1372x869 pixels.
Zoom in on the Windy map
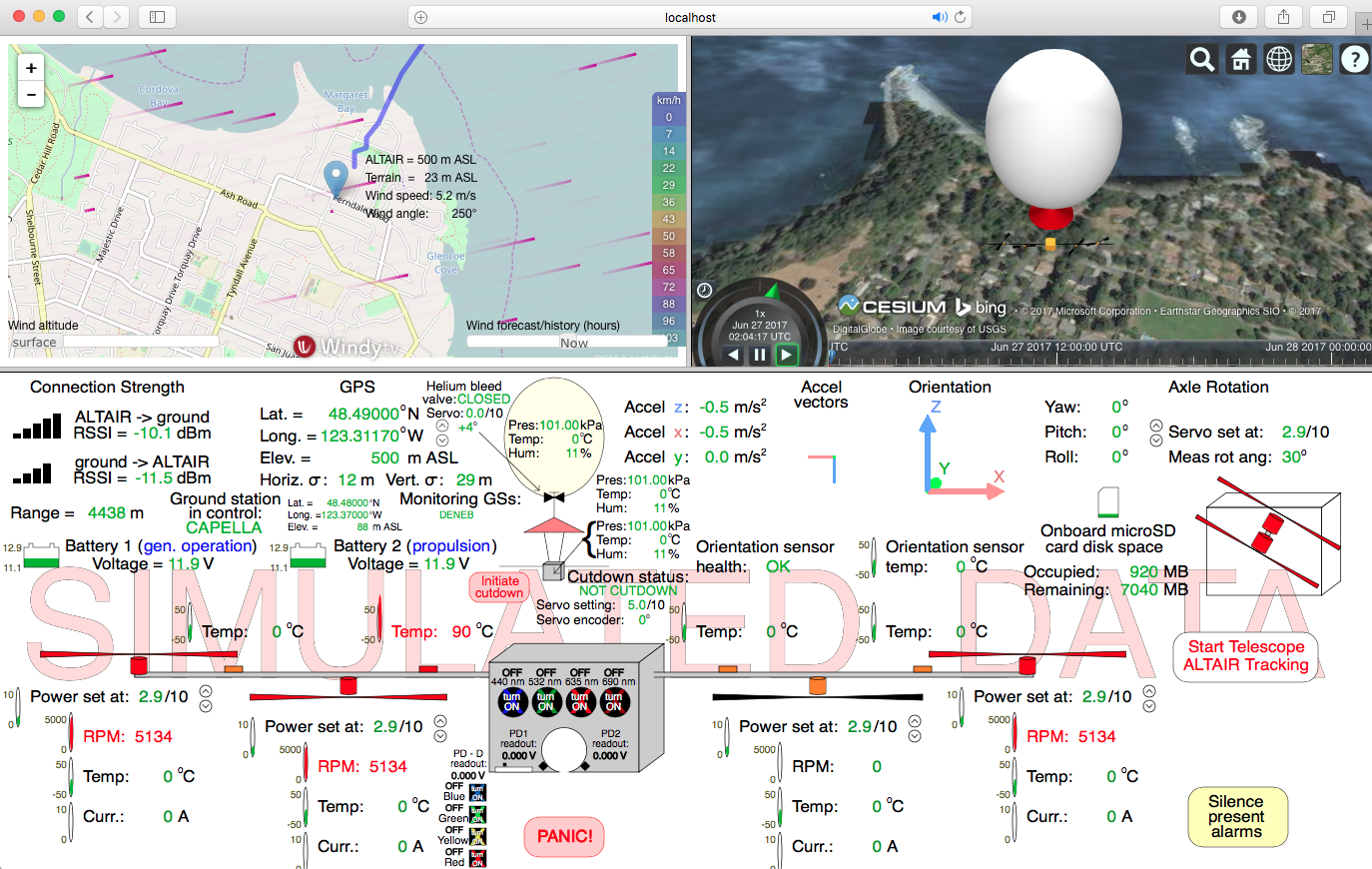click(x=31, y=68)
